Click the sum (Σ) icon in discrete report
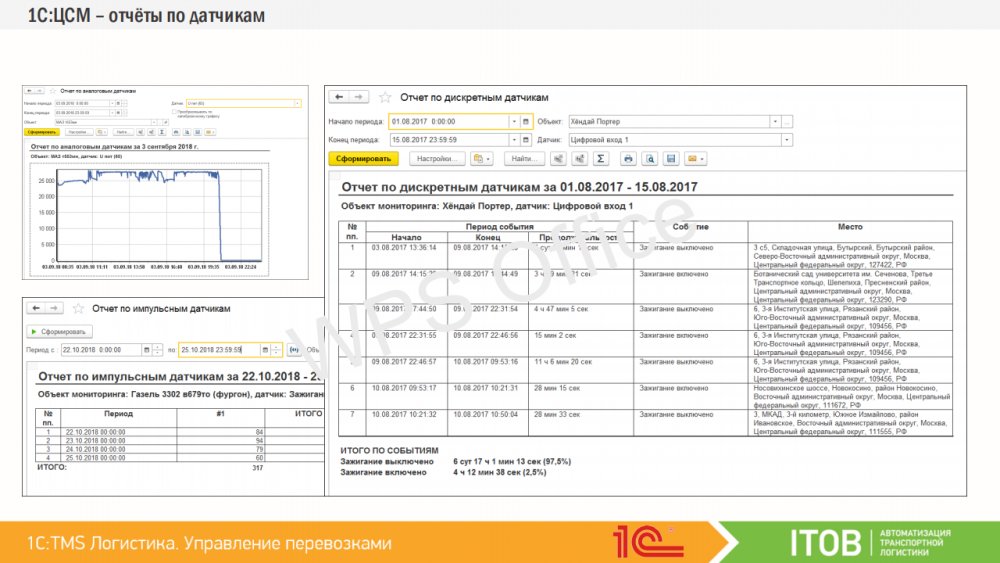Screen dimensions: 1000x563 tap(600, 159)
